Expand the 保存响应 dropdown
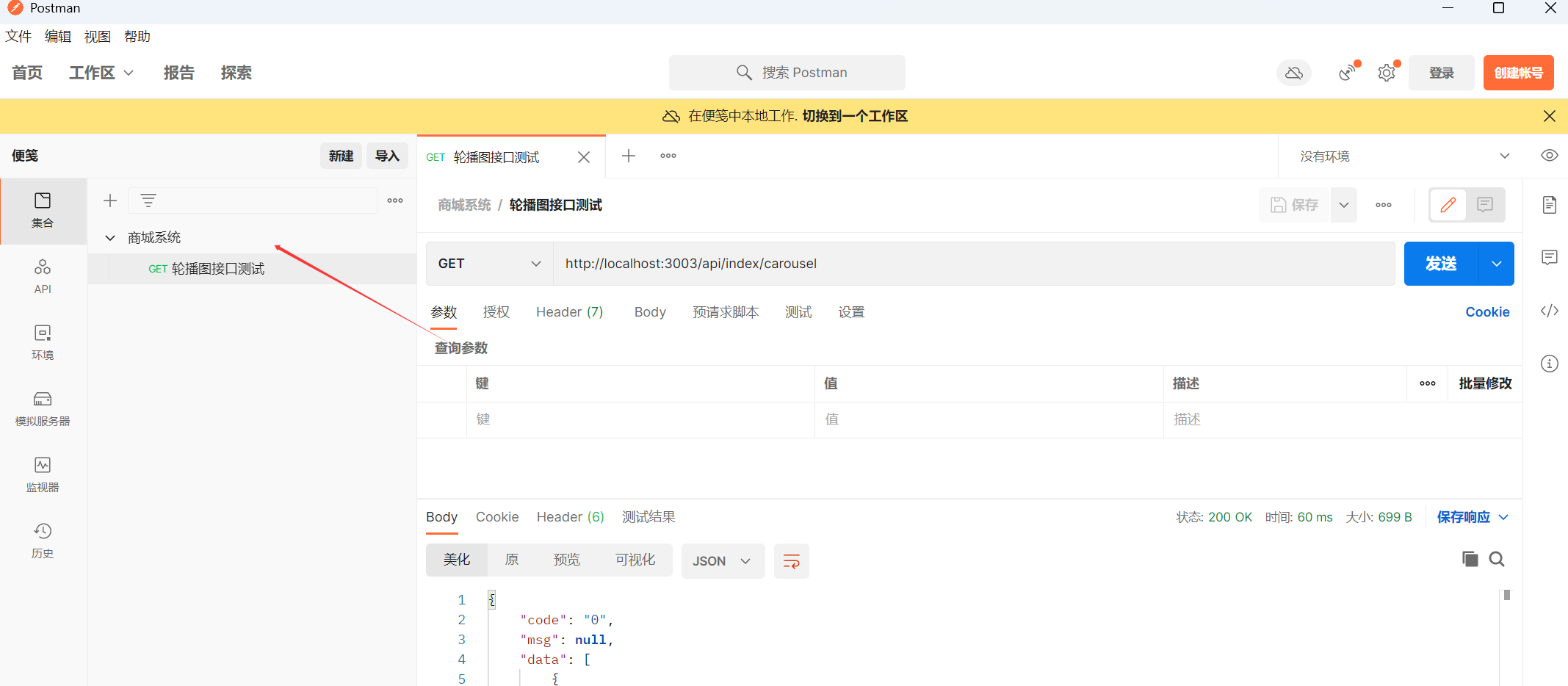This screenshot has height=686, width=1568. coord(1473,517)
